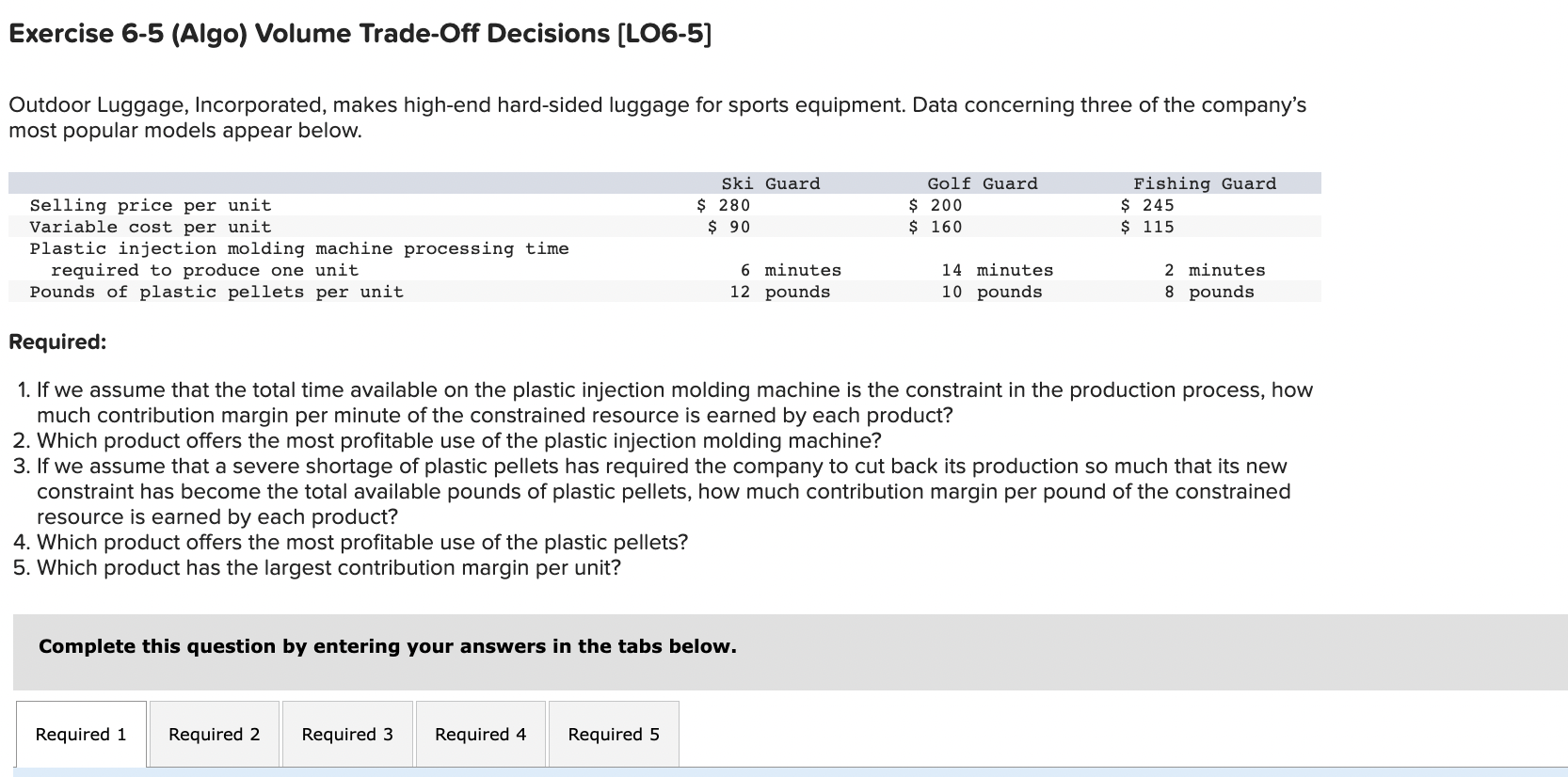Image resolution: width=1568 pixels, height=777 pixels.
Task: Click the Ski Guard column header
Action: coord(771,183)
